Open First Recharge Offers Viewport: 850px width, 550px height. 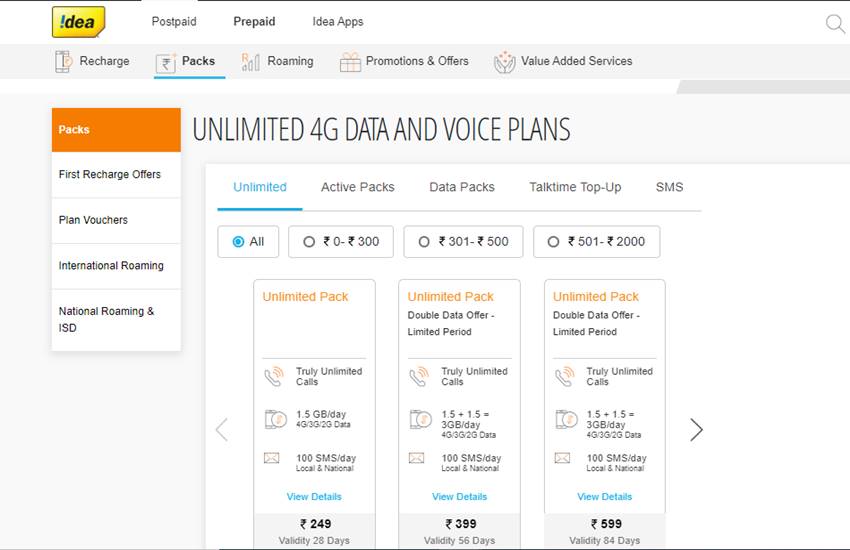pos(116,174)
